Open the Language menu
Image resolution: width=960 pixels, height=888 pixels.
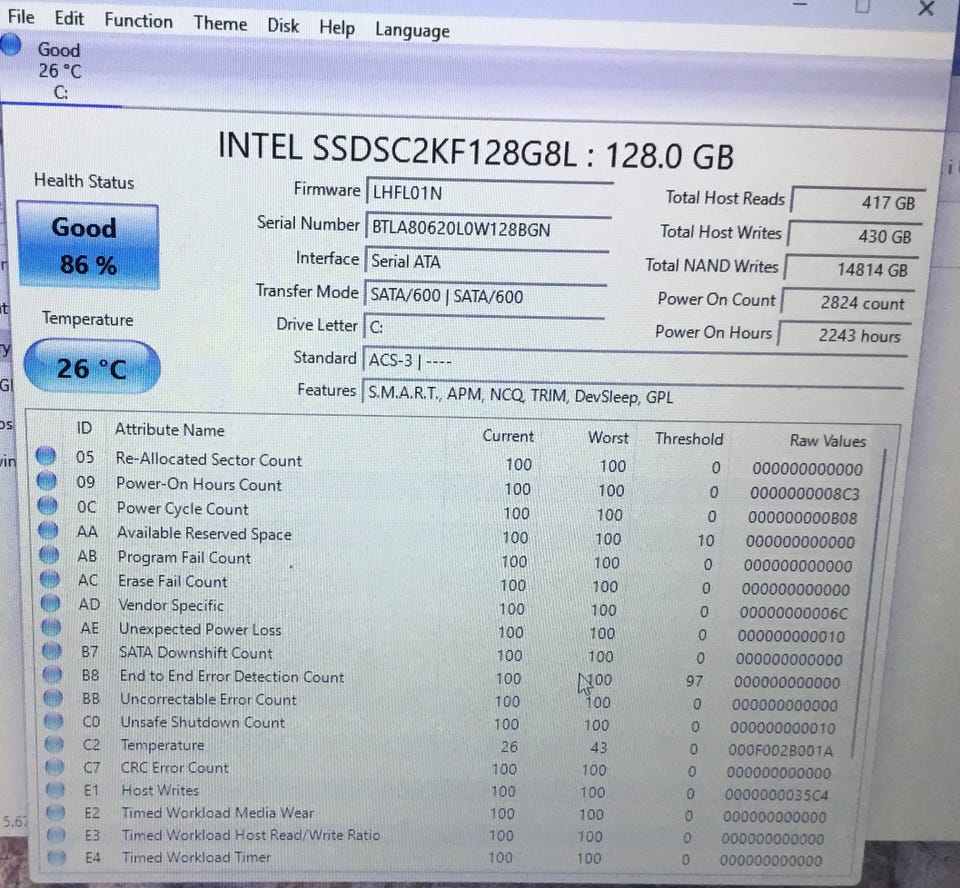[x=412, y=31]
